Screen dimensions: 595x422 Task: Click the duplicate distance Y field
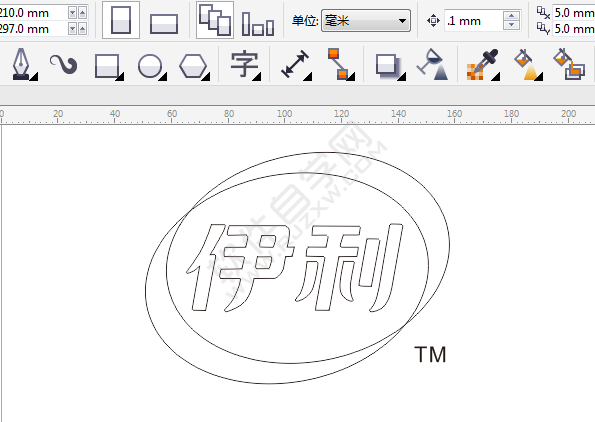[x=573, y=28]
